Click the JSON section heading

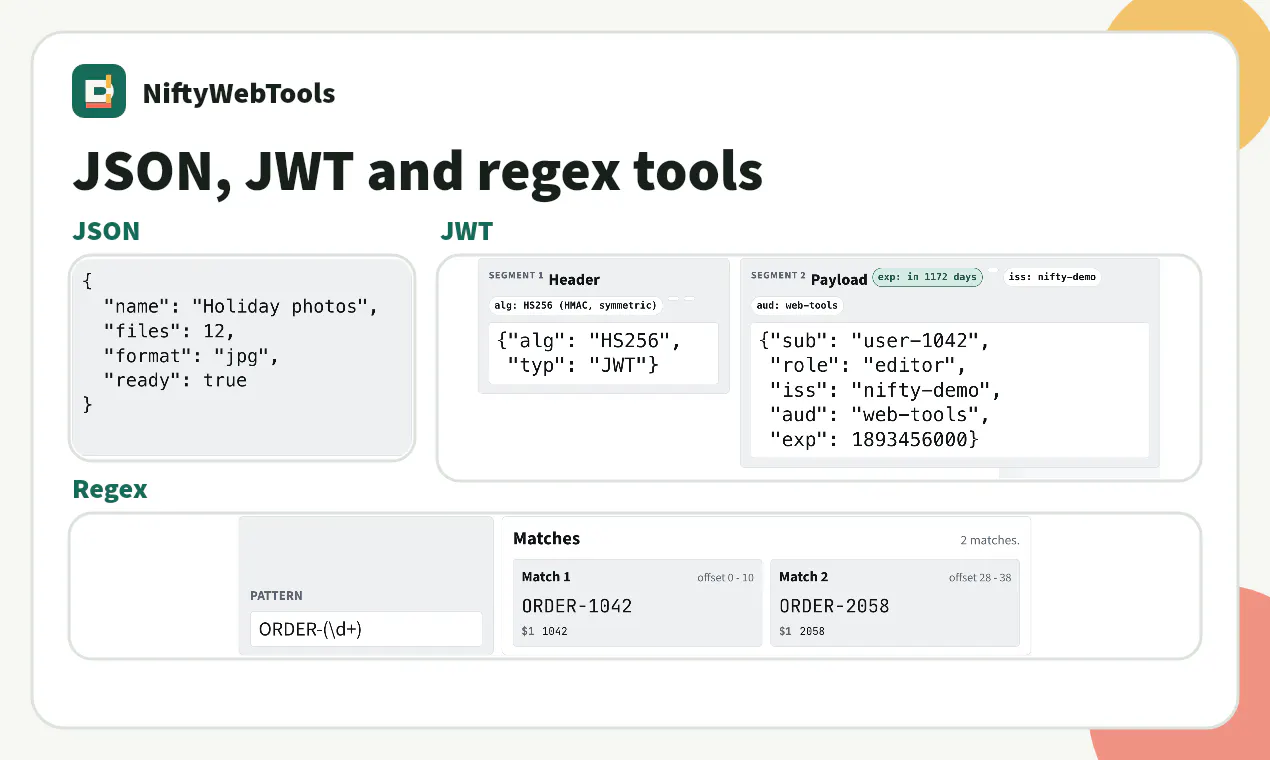(106, 231)
